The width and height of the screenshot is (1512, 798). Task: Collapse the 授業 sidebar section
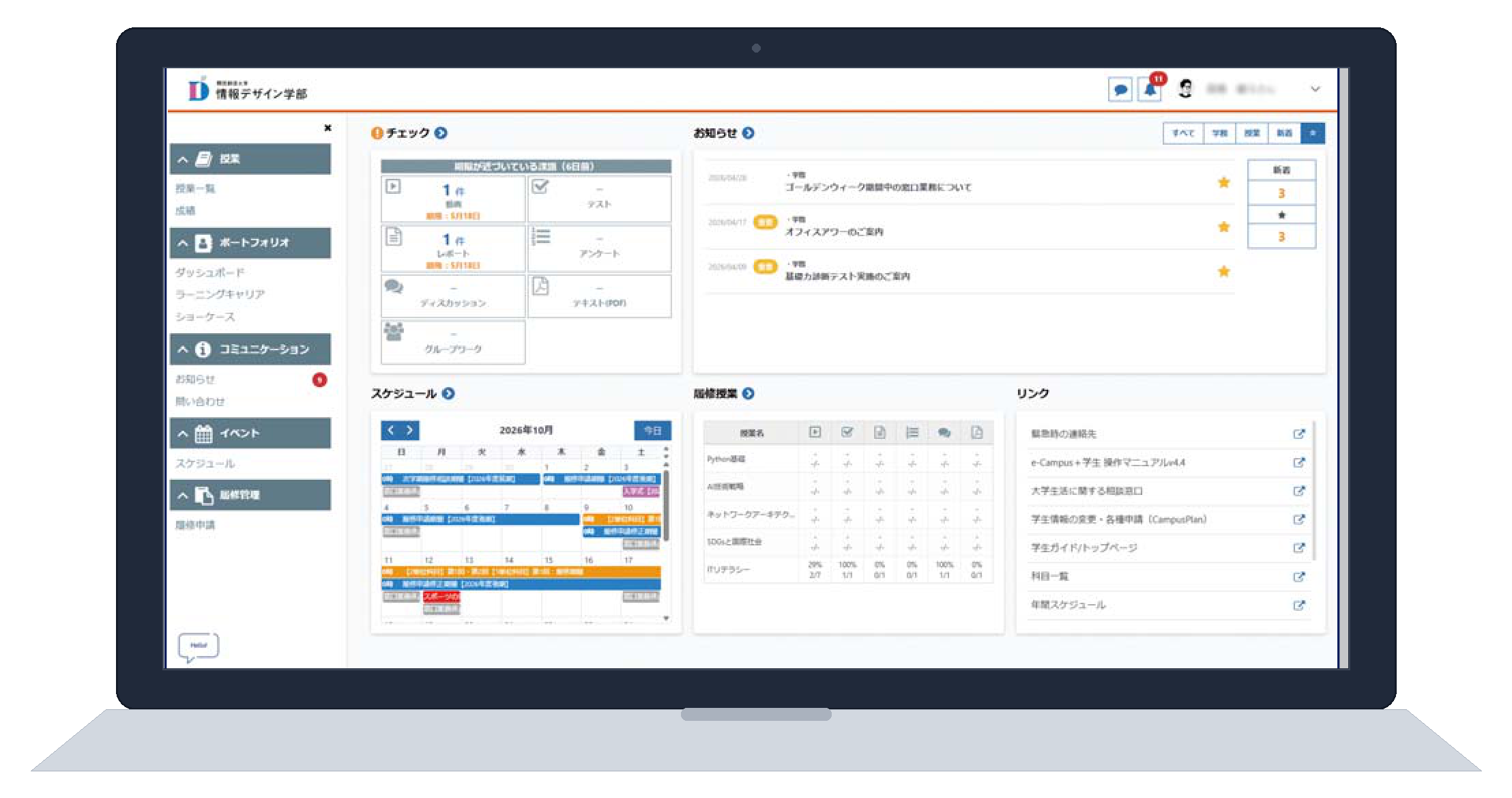250,159
